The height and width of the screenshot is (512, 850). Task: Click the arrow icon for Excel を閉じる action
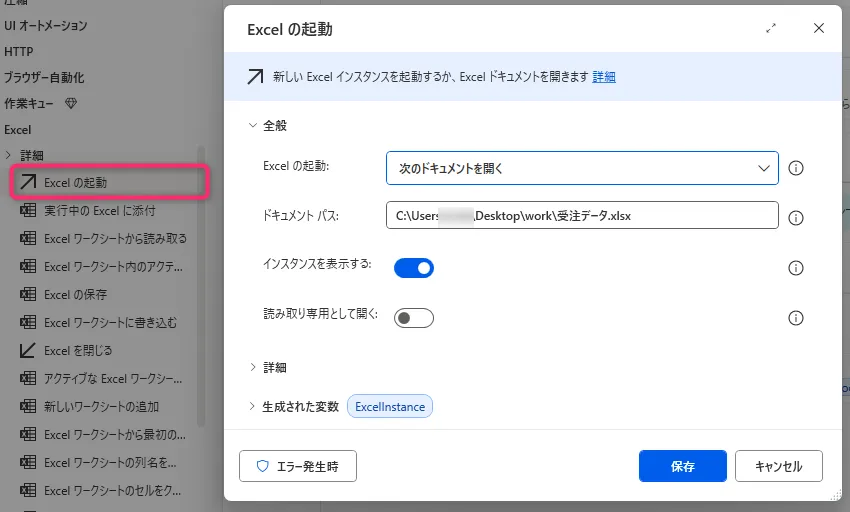pyautogui.click(x=28, y=351)
